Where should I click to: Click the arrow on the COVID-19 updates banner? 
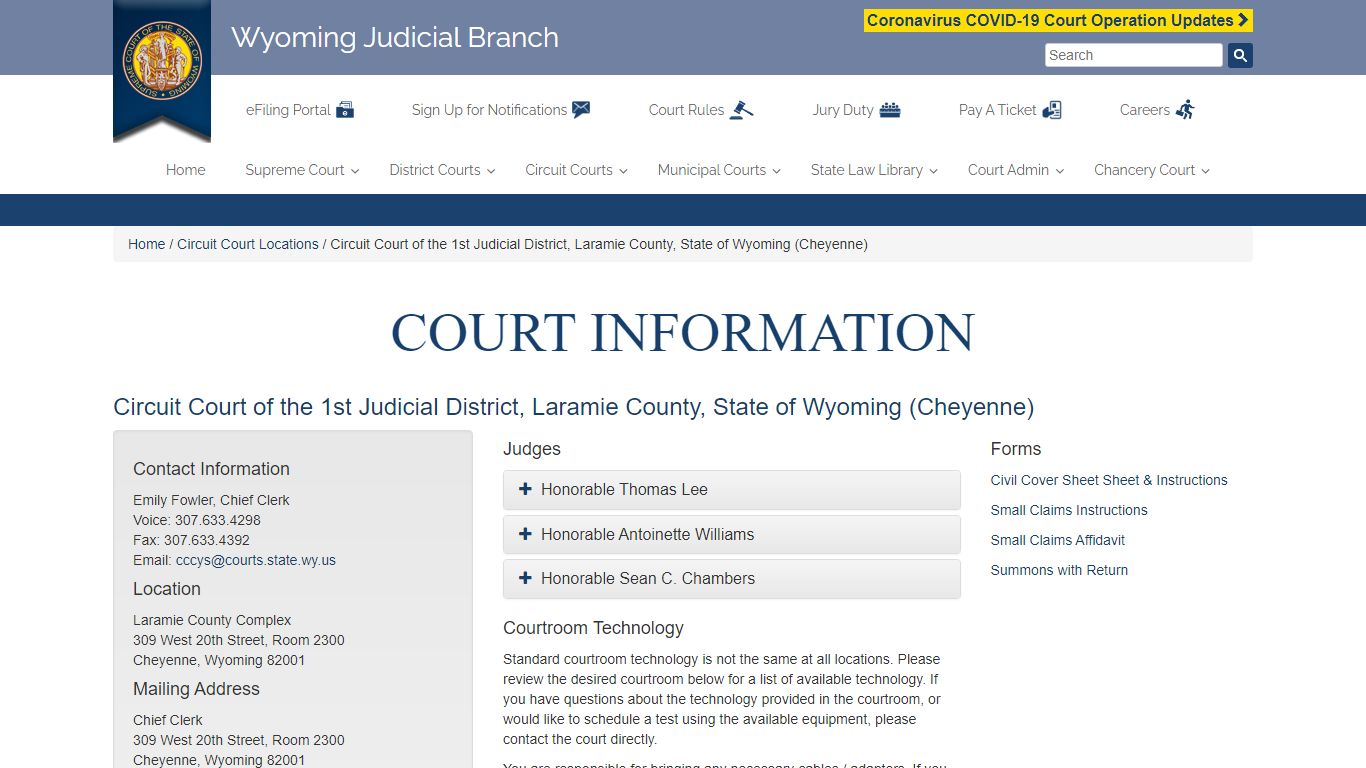pyautogui.click(x=1243, y=20)
